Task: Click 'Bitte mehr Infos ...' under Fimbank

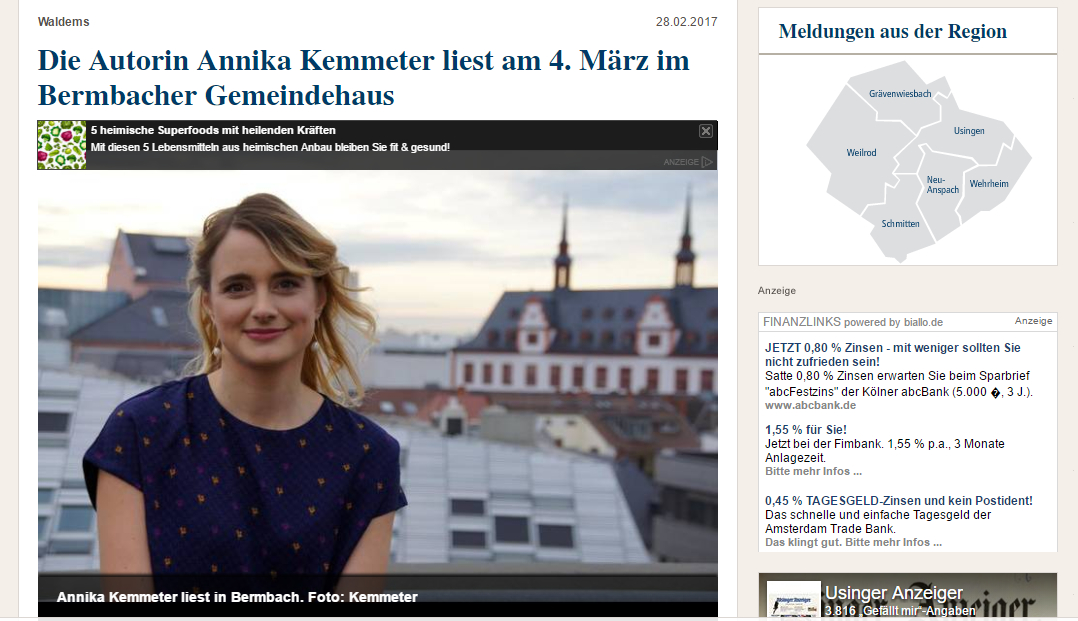Action: 813,472
